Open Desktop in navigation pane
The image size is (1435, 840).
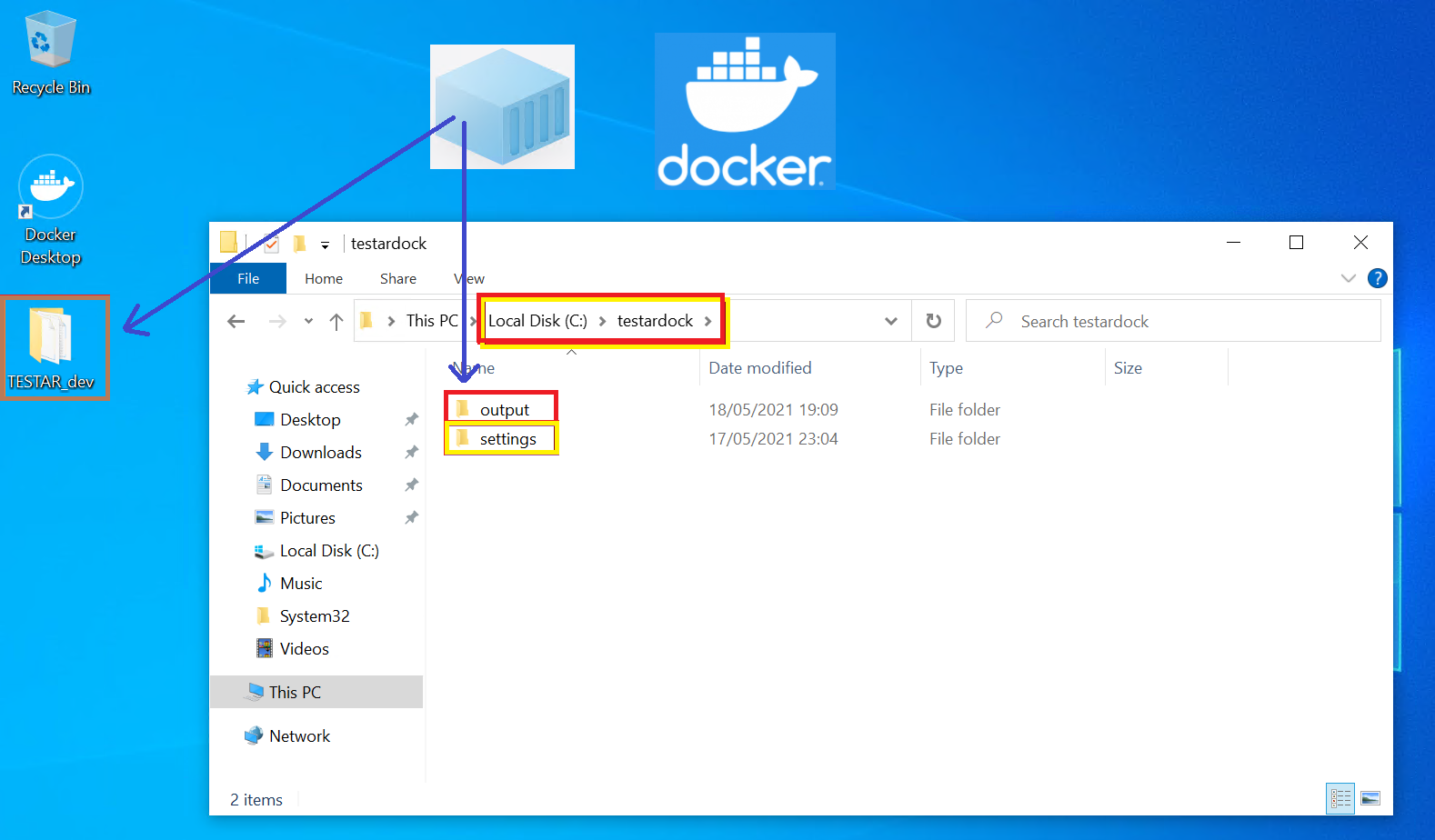[310, 420]
